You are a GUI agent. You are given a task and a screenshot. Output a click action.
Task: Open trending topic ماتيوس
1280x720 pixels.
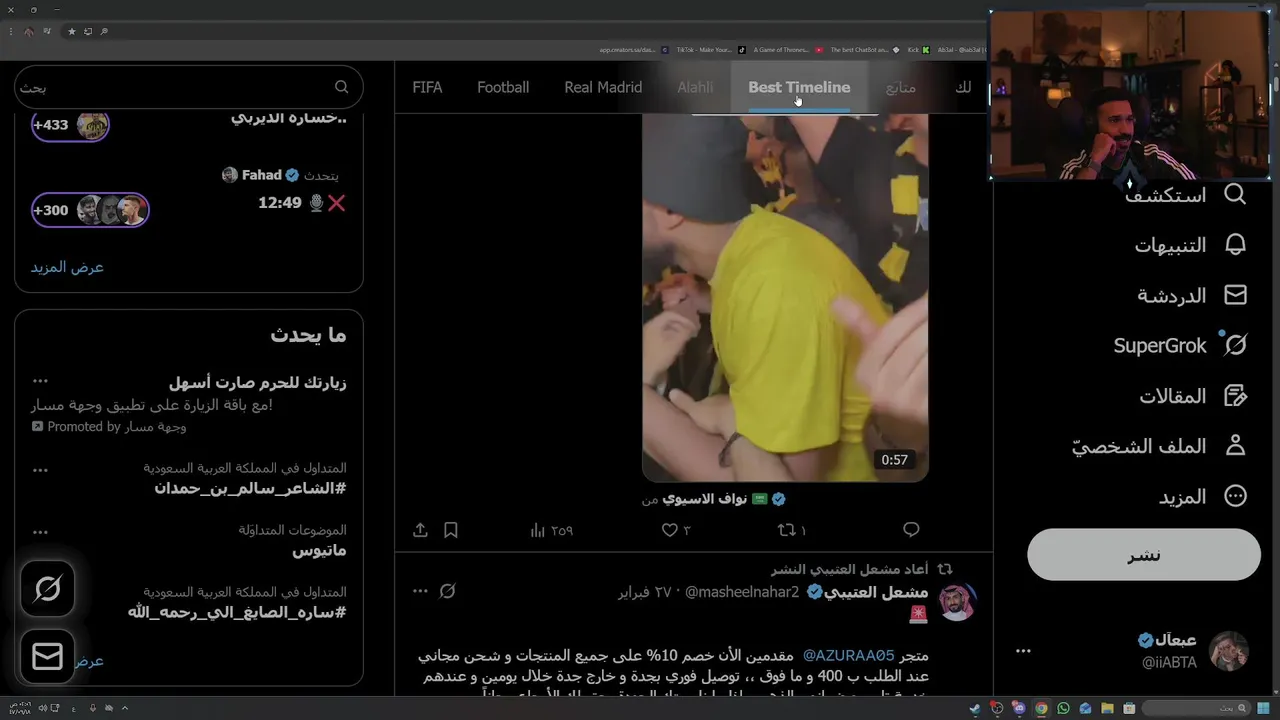coord(319,550)
